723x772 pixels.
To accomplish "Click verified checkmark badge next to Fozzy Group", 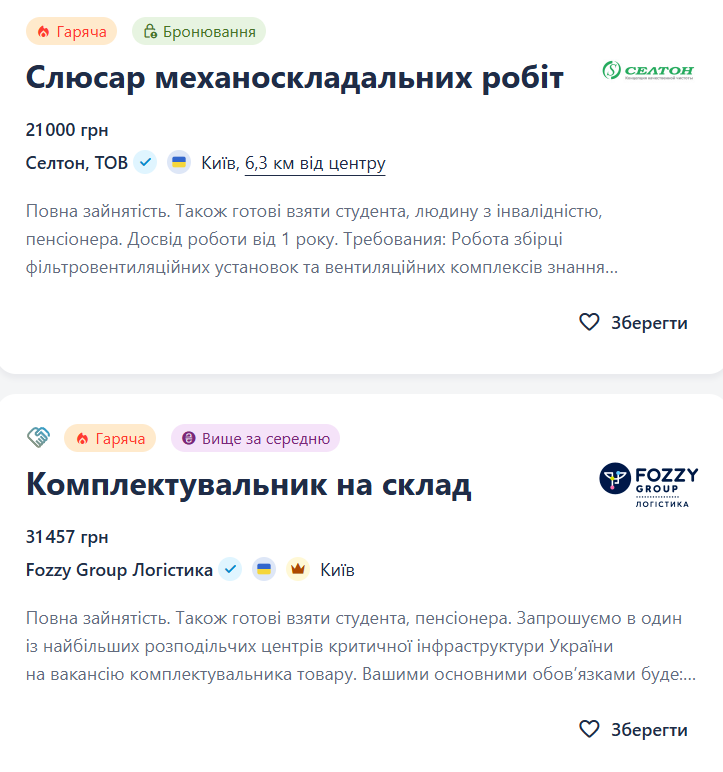I will (231, 570).
